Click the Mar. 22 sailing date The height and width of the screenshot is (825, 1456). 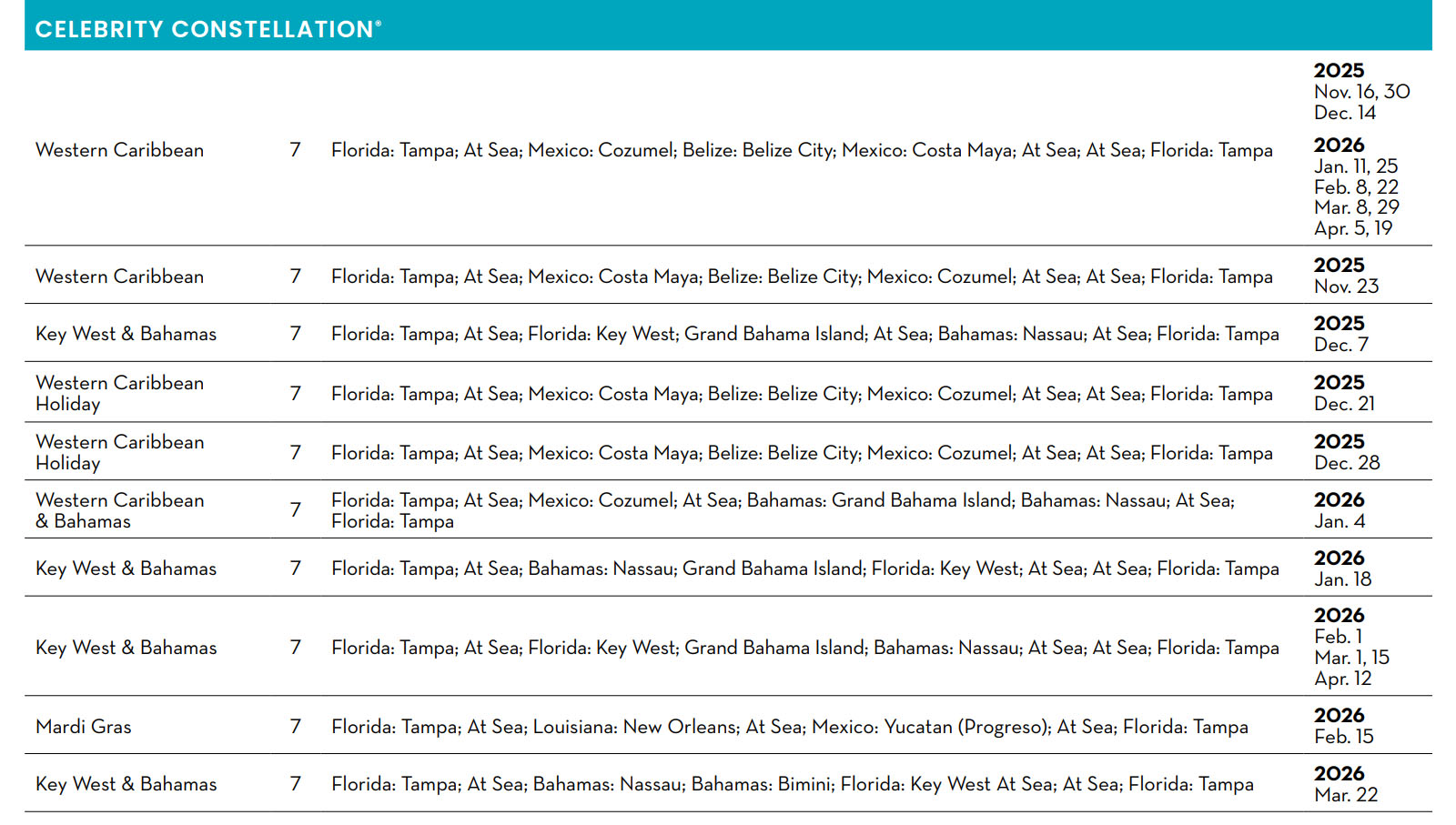click(x=1346, y=795)
